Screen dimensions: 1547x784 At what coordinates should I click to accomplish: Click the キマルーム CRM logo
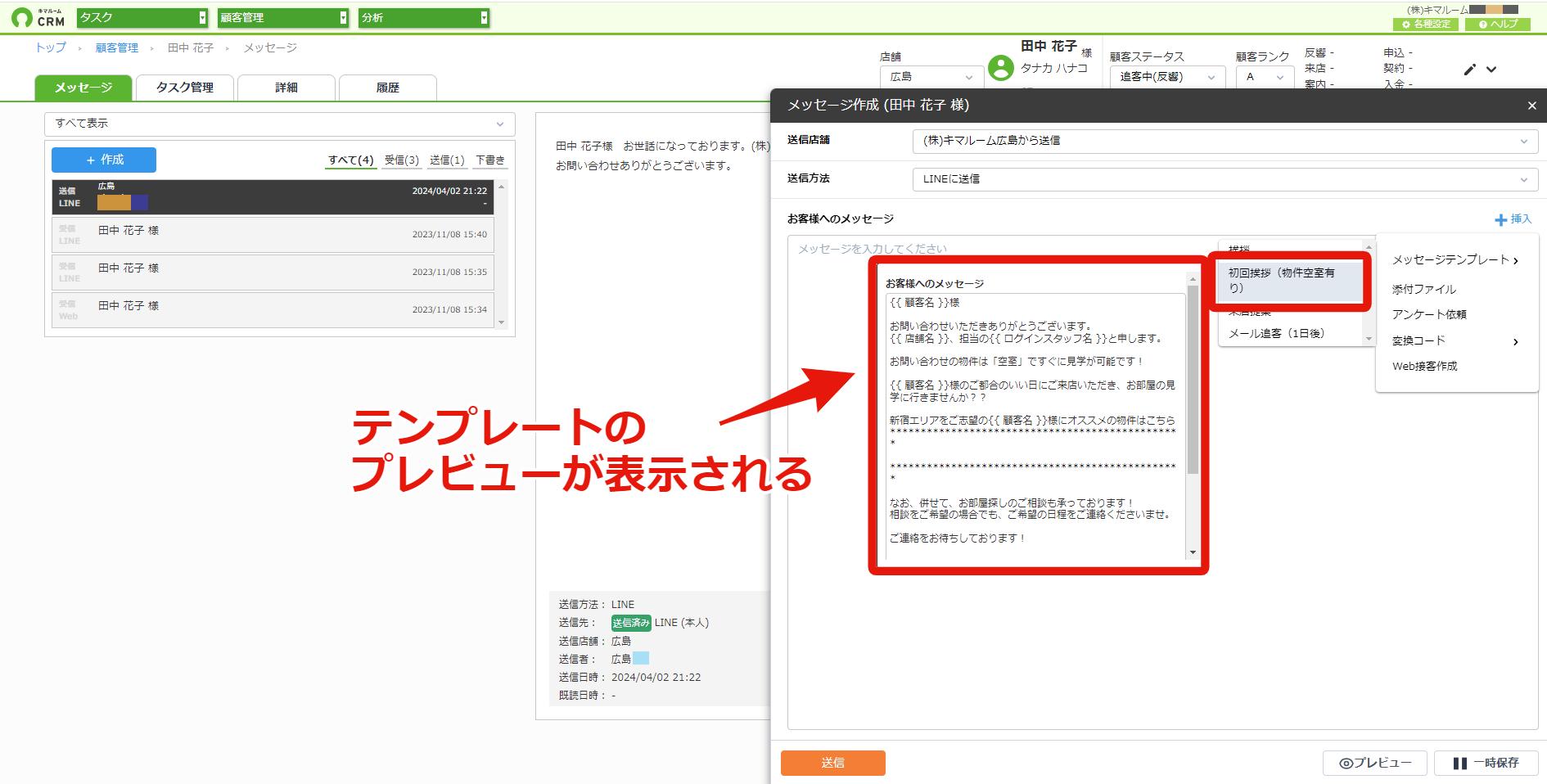coord(38,17)
